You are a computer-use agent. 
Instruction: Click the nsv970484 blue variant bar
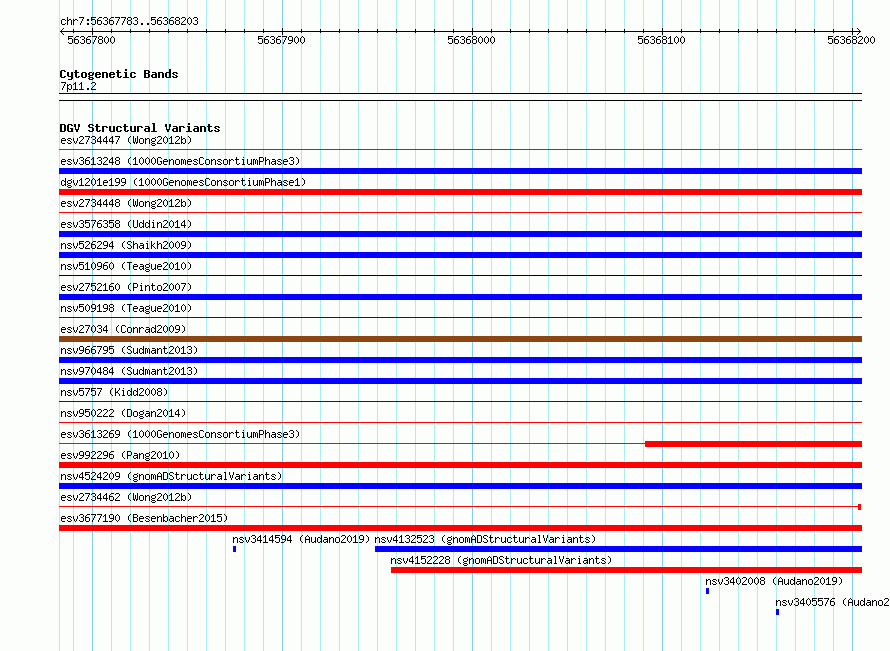pos(460,381)
